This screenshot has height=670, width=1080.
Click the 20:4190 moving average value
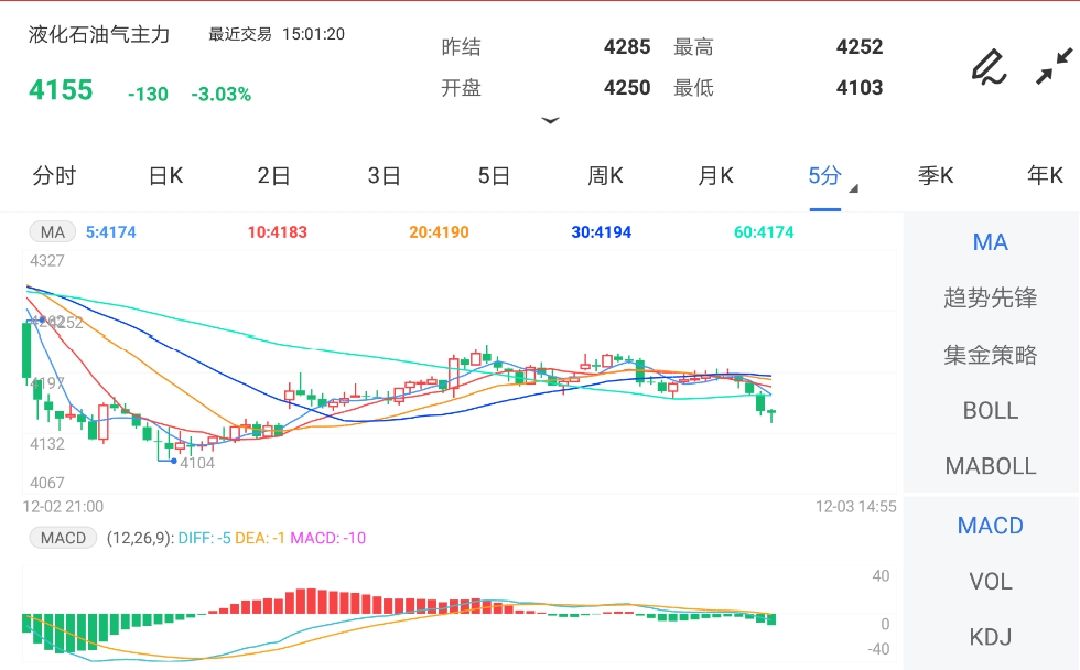pos(439,233)
